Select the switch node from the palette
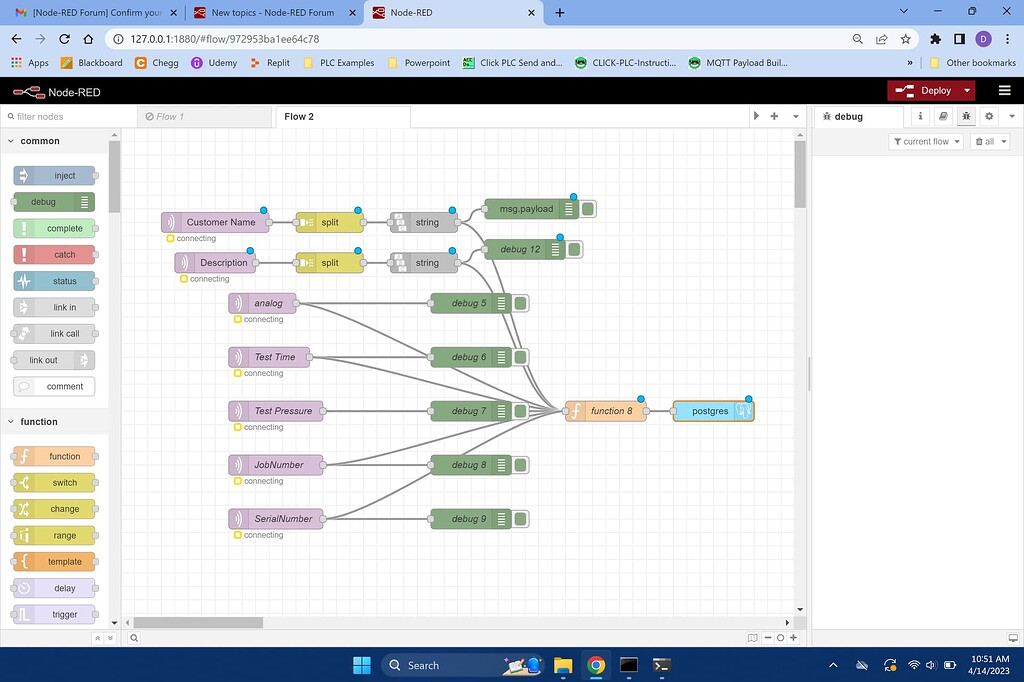The height and width of the screenshot is (682, 1024). (x=53, y=482)
